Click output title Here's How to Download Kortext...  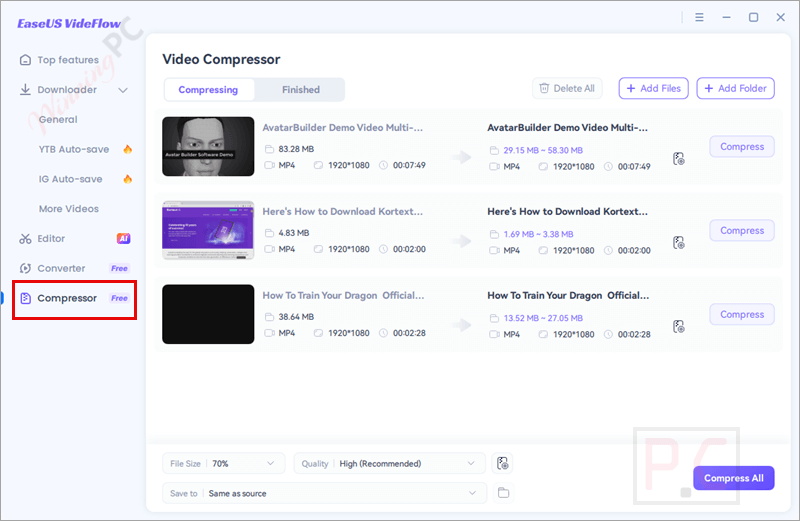(567, 212)
